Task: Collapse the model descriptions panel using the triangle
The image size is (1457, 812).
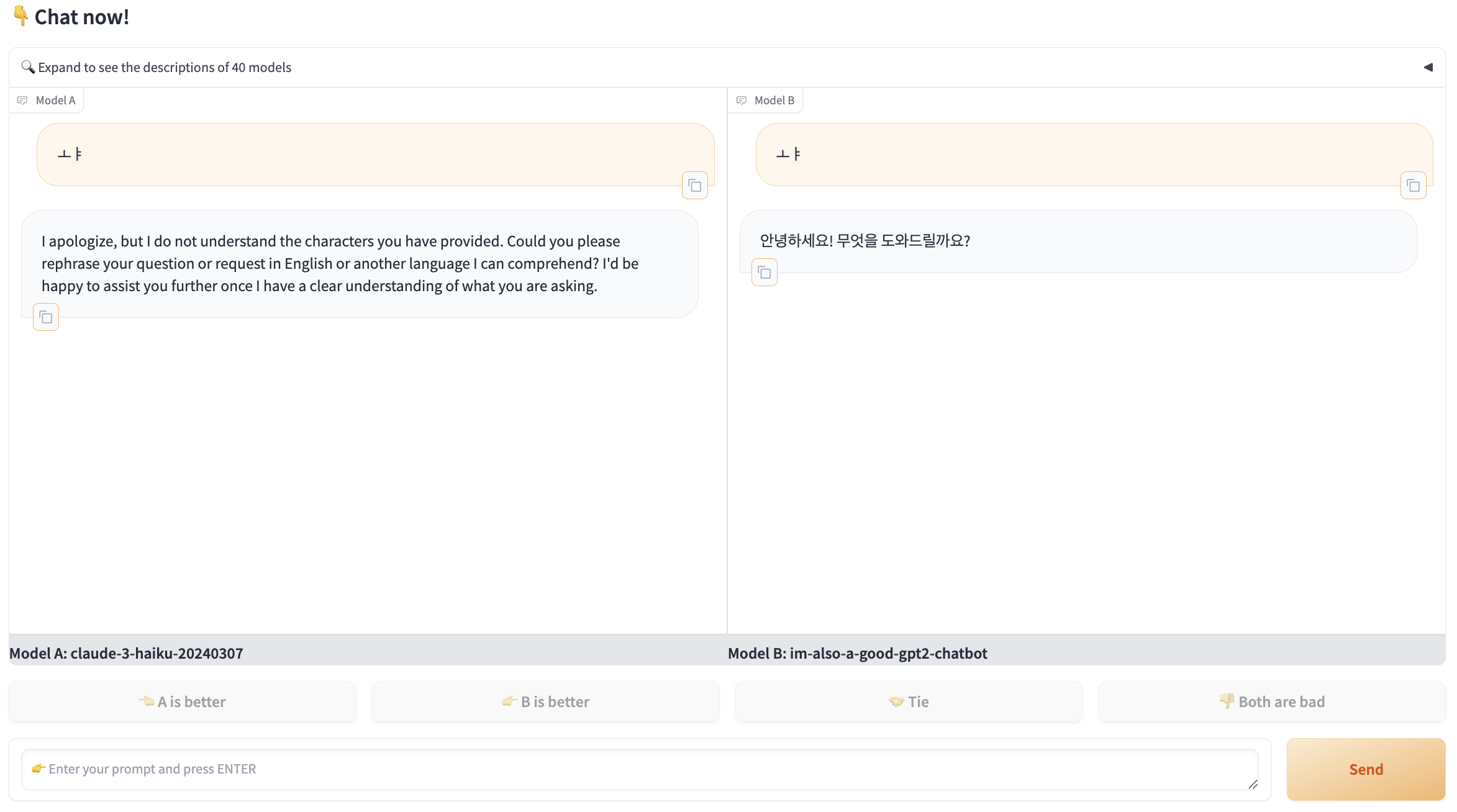Action: pos(1429,66)
